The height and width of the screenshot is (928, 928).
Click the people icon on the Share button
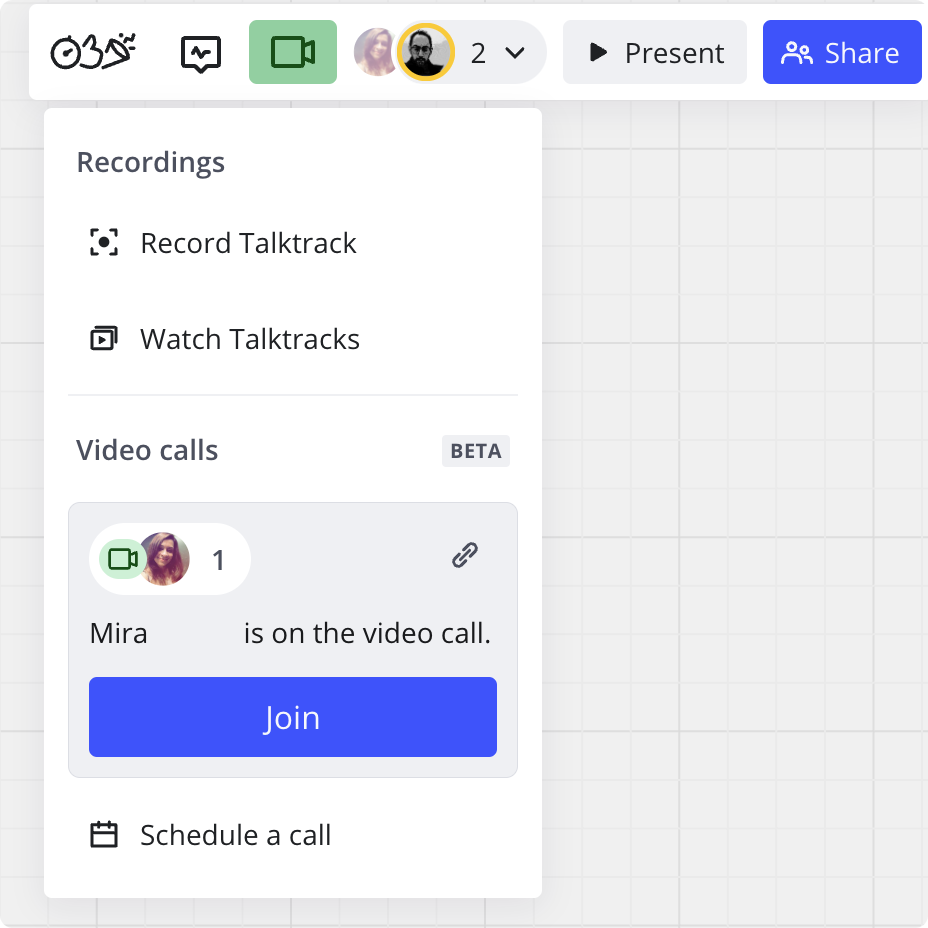(799, 51)
